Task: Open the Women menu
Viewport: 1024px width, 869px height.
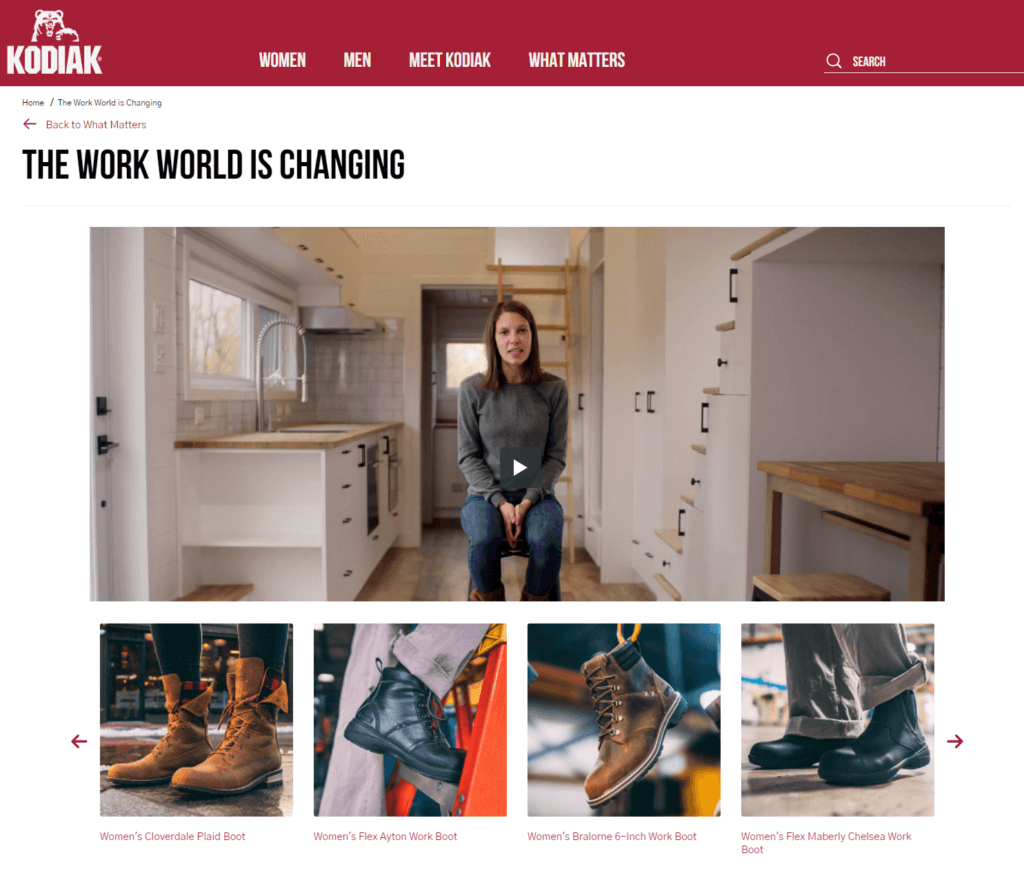Action: pos(282,60)
